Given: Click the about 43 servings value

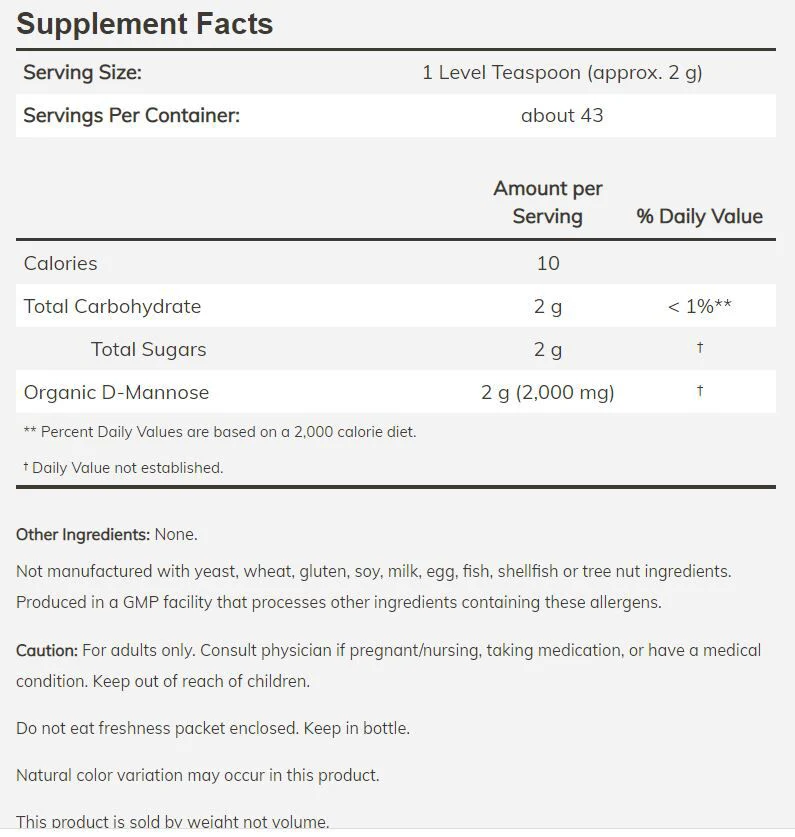Looking at the screenshot, I should pyautogui.click(x=562, y=115).
